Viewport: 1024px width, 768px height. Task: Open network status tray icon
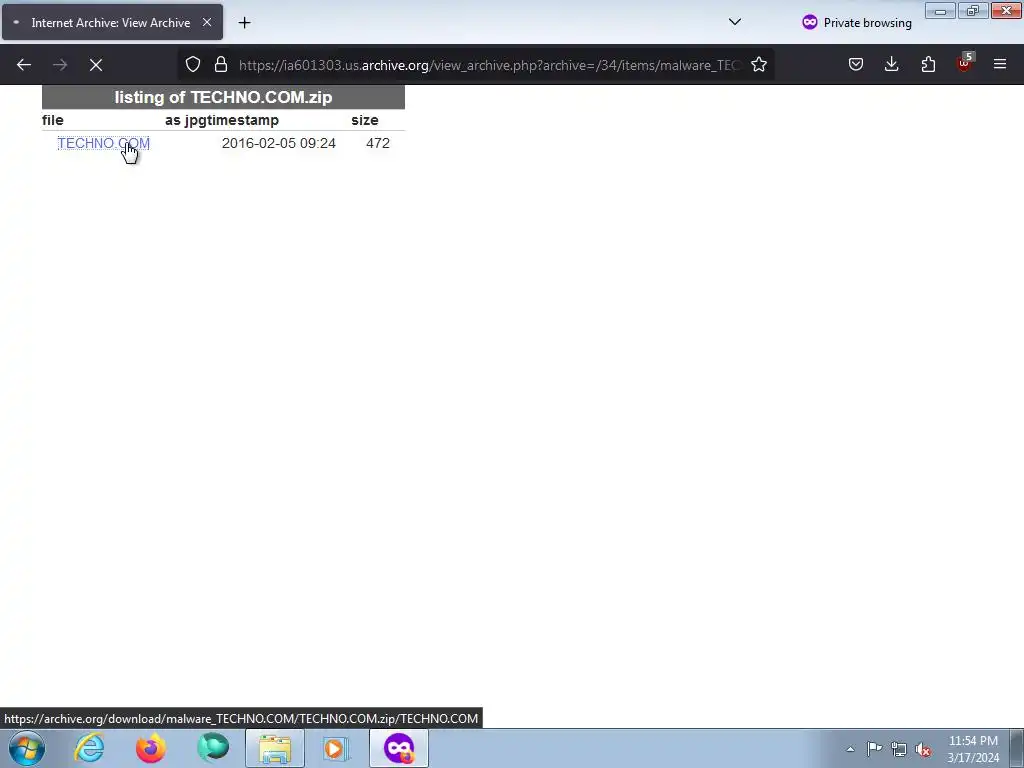coord(899,749)
